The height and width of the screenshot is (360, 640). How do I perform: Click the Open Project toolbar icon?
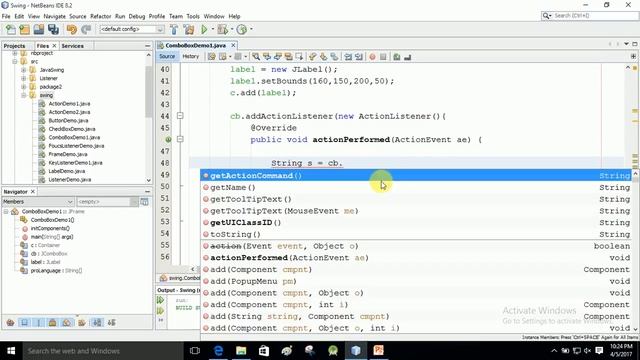39,29
